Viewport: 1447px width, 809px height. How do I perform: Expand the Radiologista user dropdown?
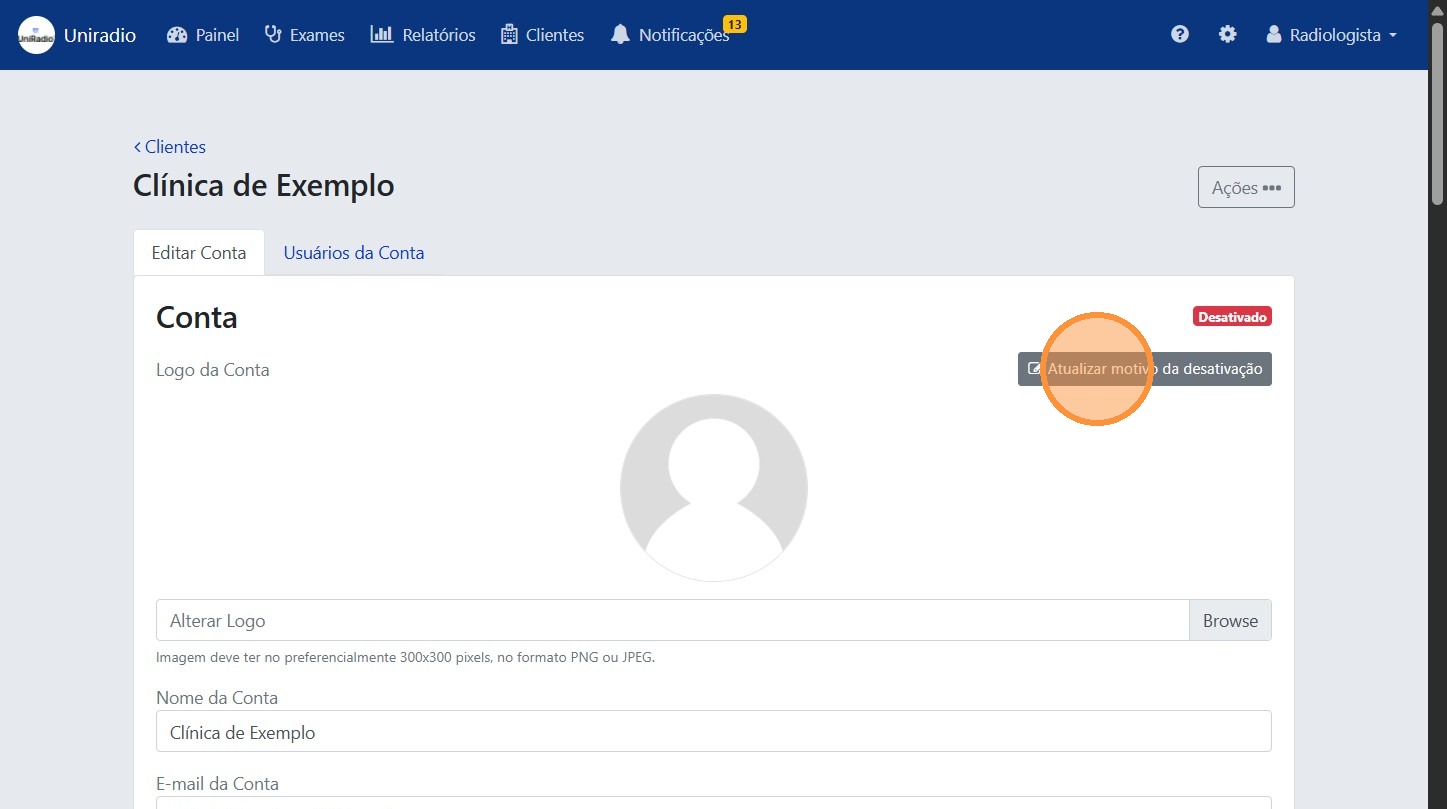tap(1331, 35)
